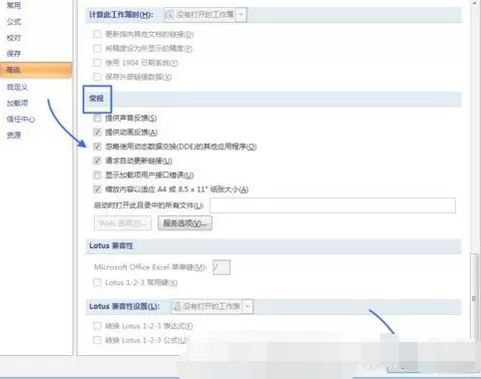
Task: Enable 显示加载项用户接口错误 checkbox
Action: (97, 175)
